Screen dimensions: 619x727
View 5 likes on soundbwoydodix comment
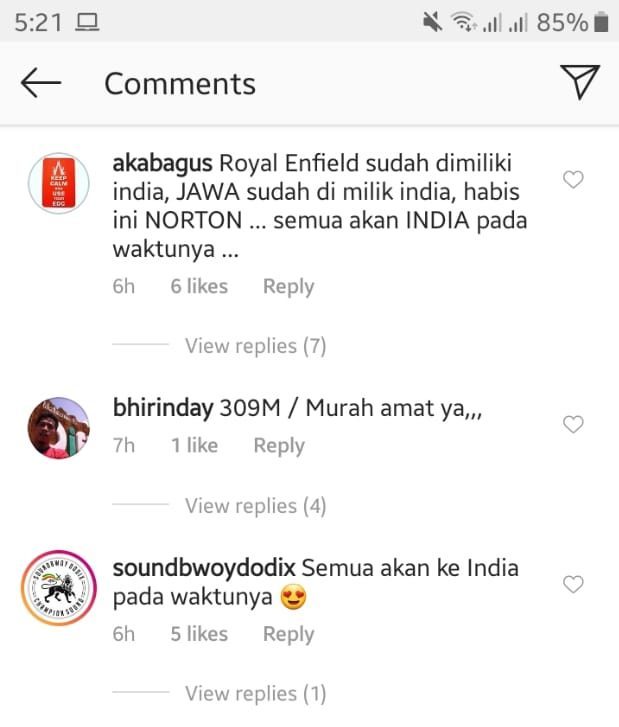pyautogui.click(x=199, y=634)
